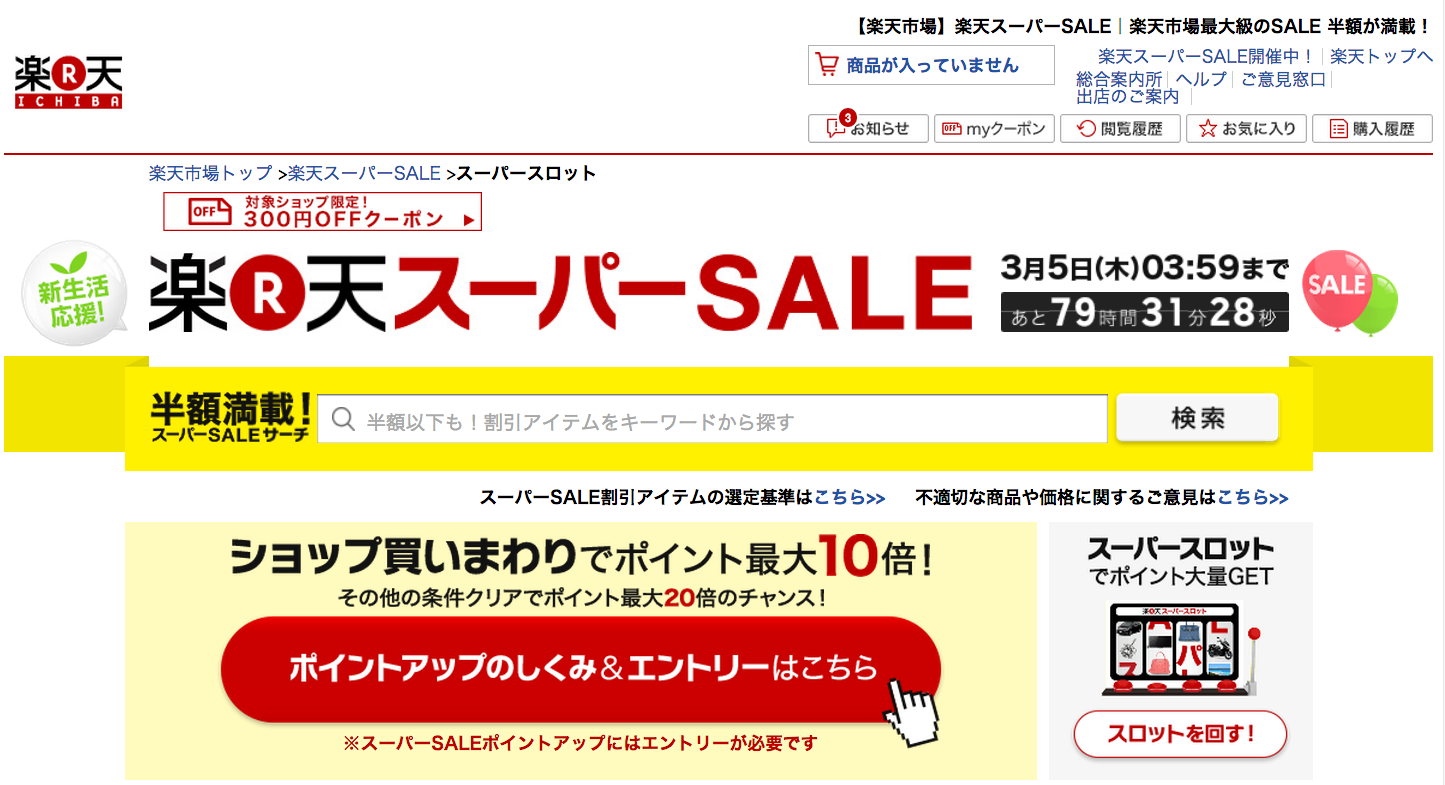Open 出店のご案内 link
This screenshot has height=785, width=1445.
click(1128, 97)
